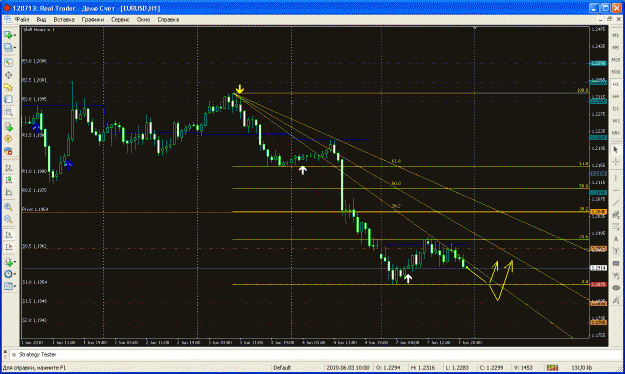Switch chart to Candlesticks mode
This screenshot has width=625, height=374.
[8, 180]
